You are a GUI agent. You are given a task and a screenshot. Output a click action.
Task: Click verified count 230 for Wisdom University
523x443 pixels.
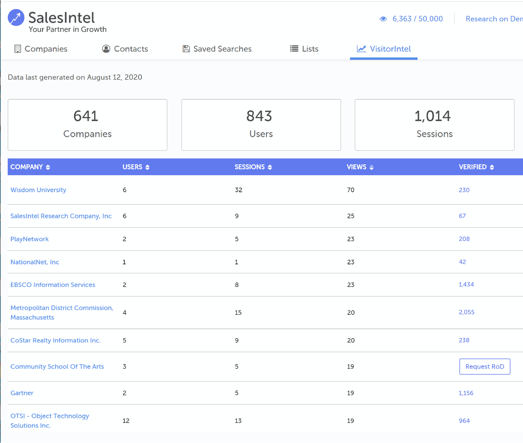464,190
